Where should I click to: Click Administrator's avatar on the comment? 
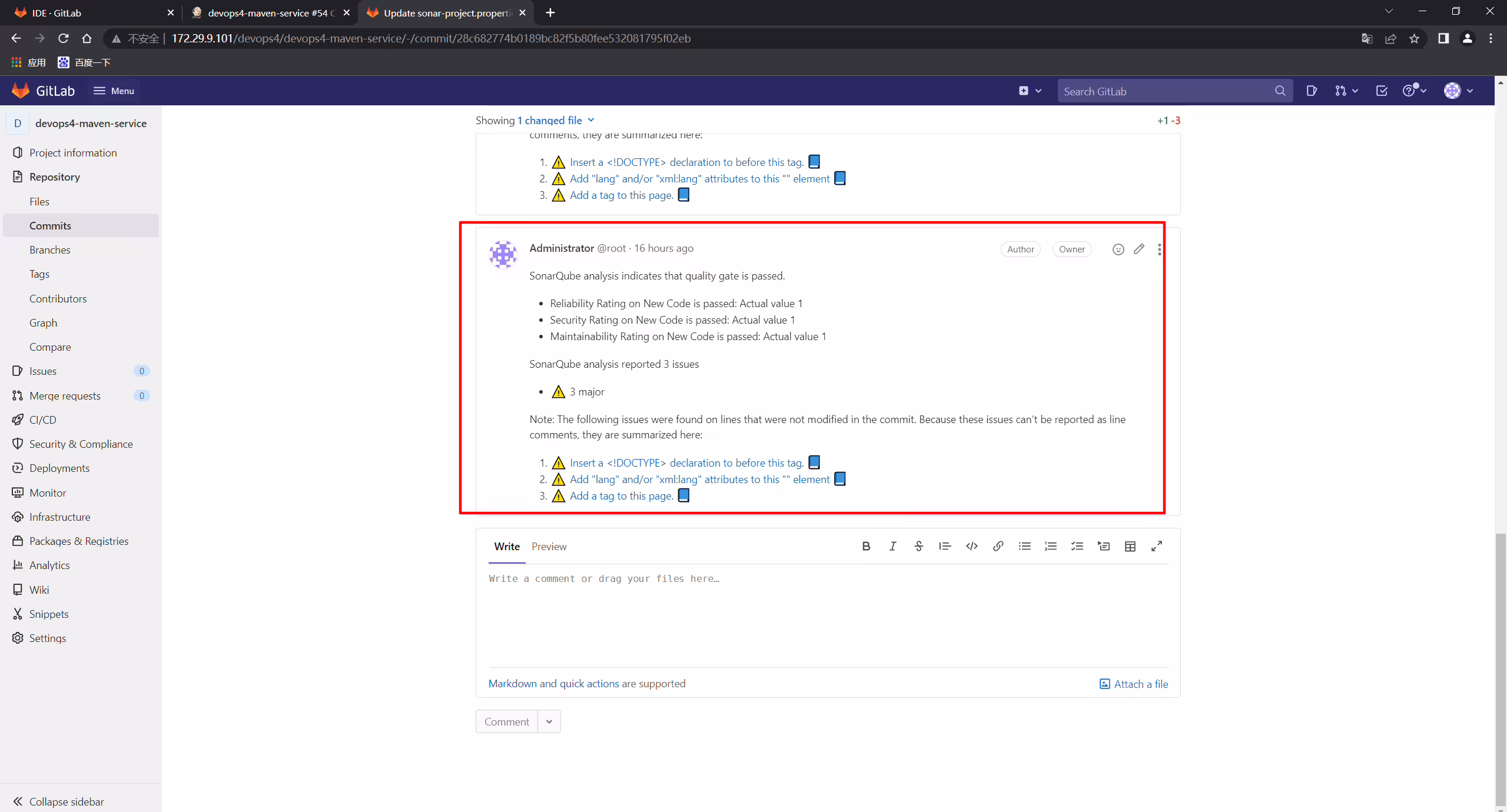coord(503,254)
